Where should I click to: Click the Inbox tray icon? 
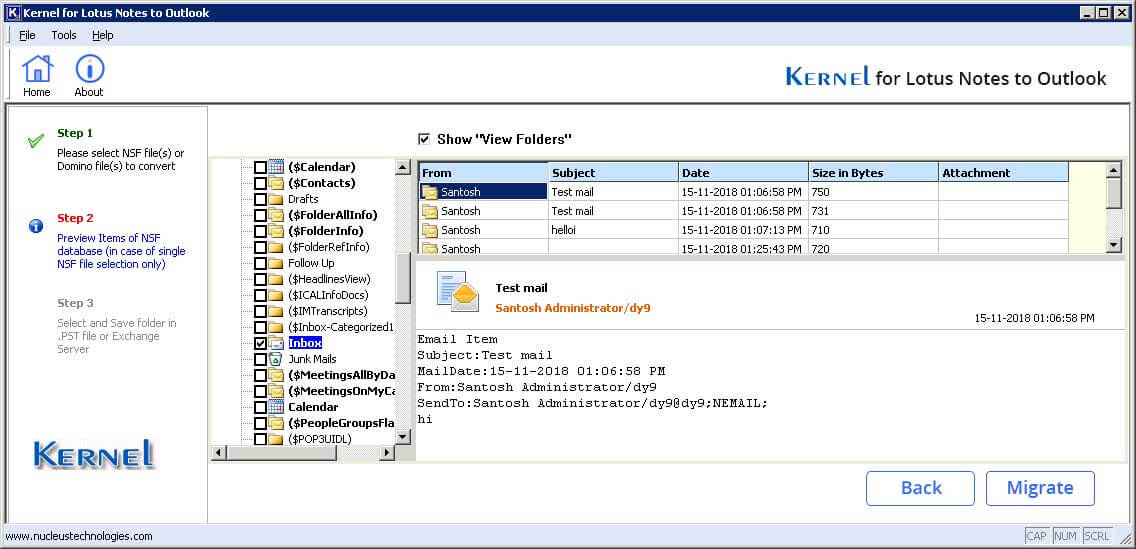tap(276, 343)
